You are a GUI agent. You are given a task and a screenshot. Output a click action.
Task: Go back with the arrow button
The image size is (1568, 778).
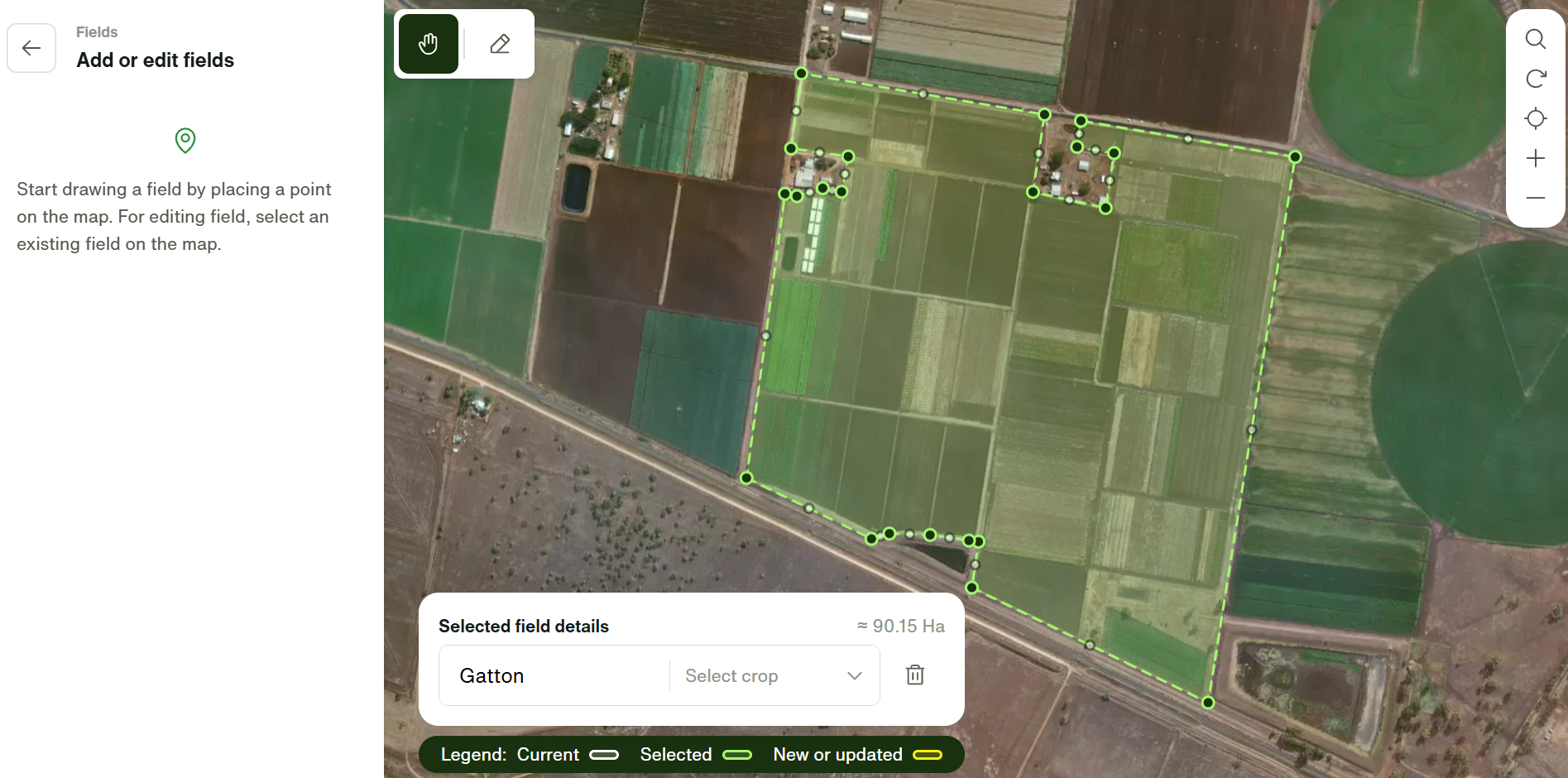pyautogui.click(x=31, y=48)
